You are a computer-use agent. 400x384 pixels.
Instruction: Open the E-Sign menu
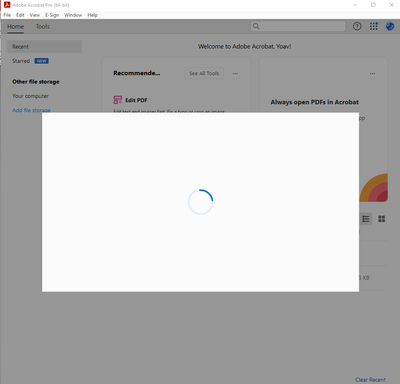(x=52, y=15)
